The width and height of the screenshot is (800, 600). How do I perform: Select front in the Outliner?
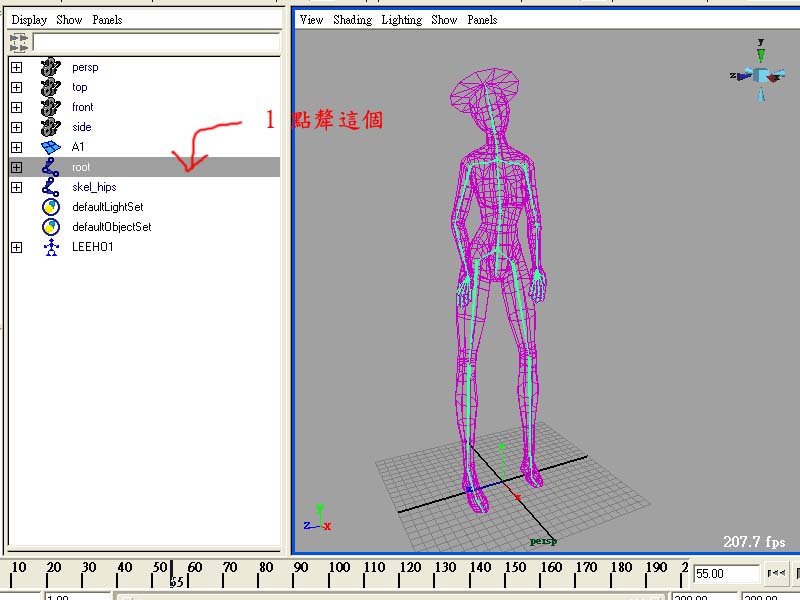tap(83, 107)
